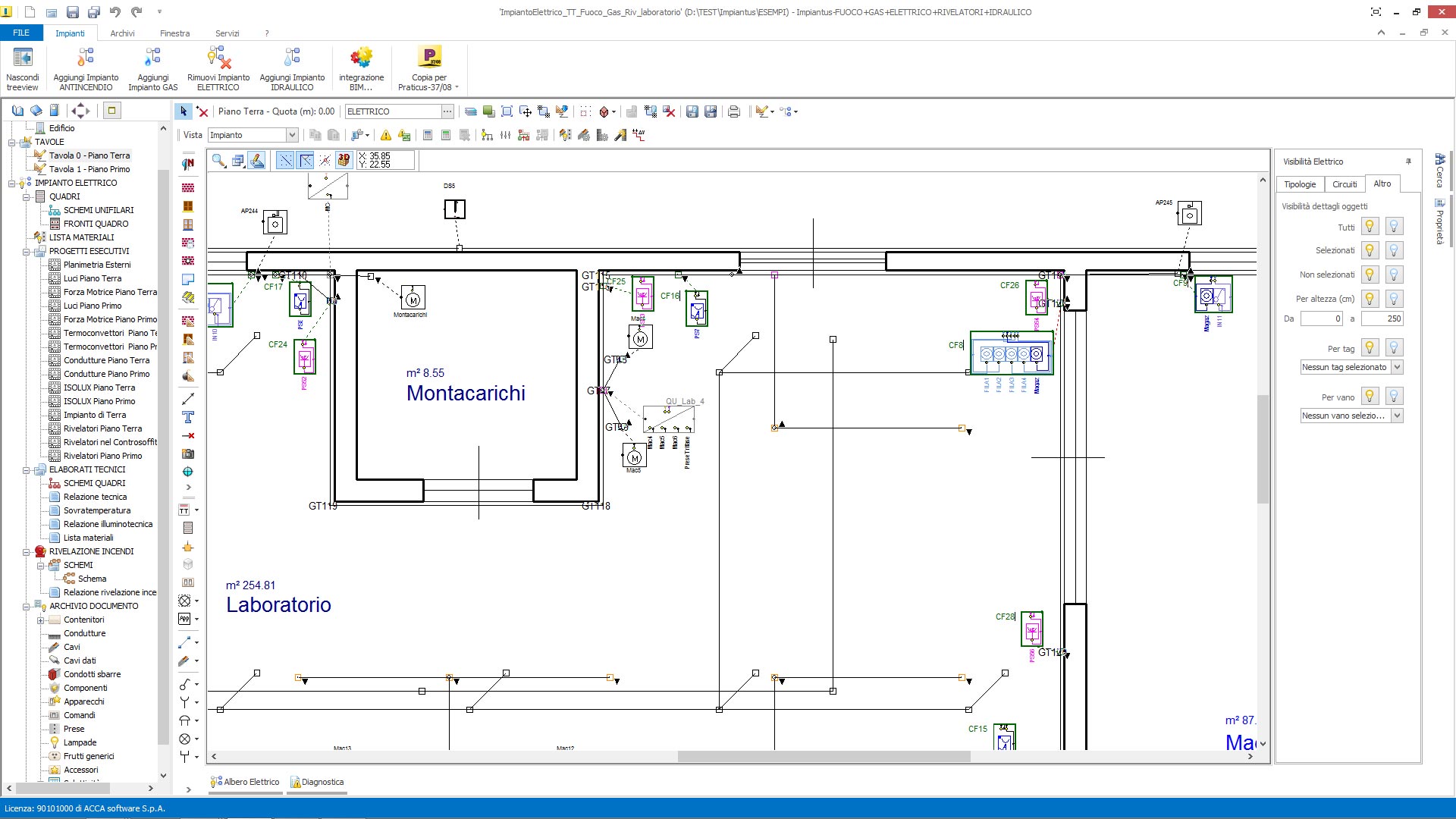Click the maximum height field showing 250
This screenshot has width=1456, height=819.
tap(1382, 318)
